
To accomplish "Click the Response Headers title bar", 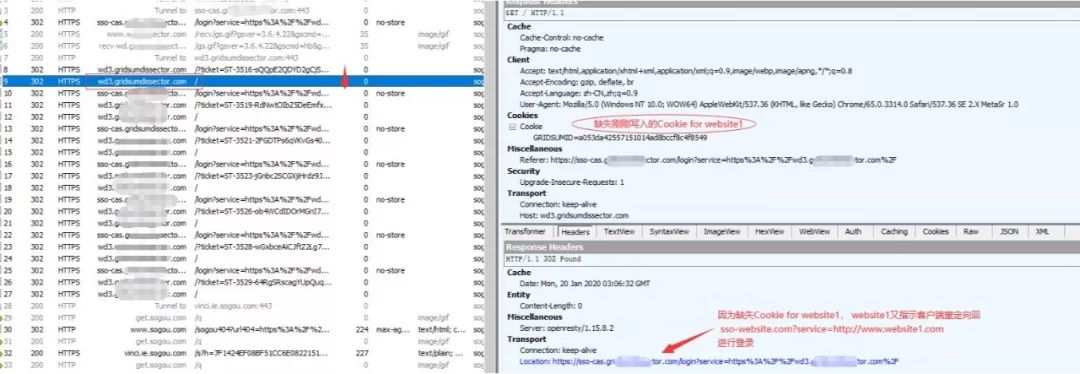I will [x=791, y=247].
